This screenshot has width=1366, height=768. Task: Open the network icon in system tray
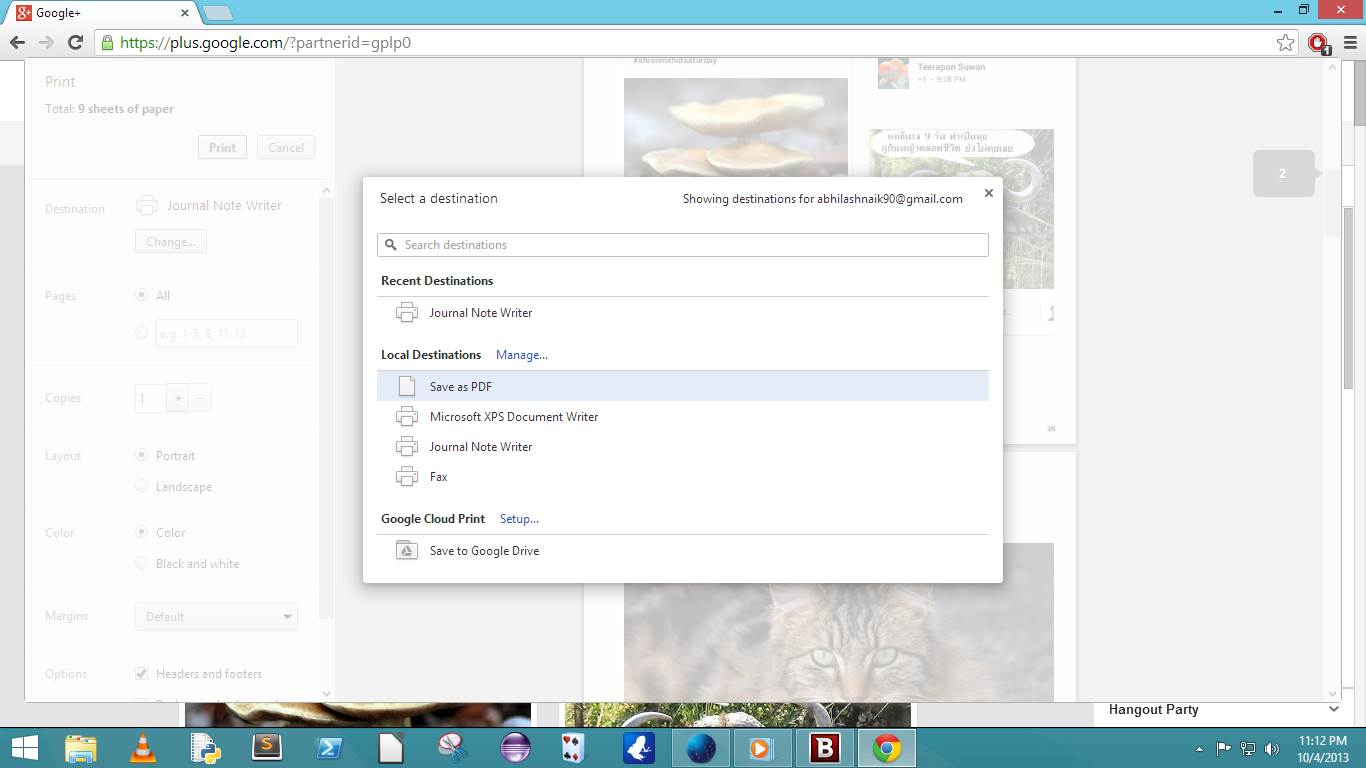click(x=1248, y=748)
